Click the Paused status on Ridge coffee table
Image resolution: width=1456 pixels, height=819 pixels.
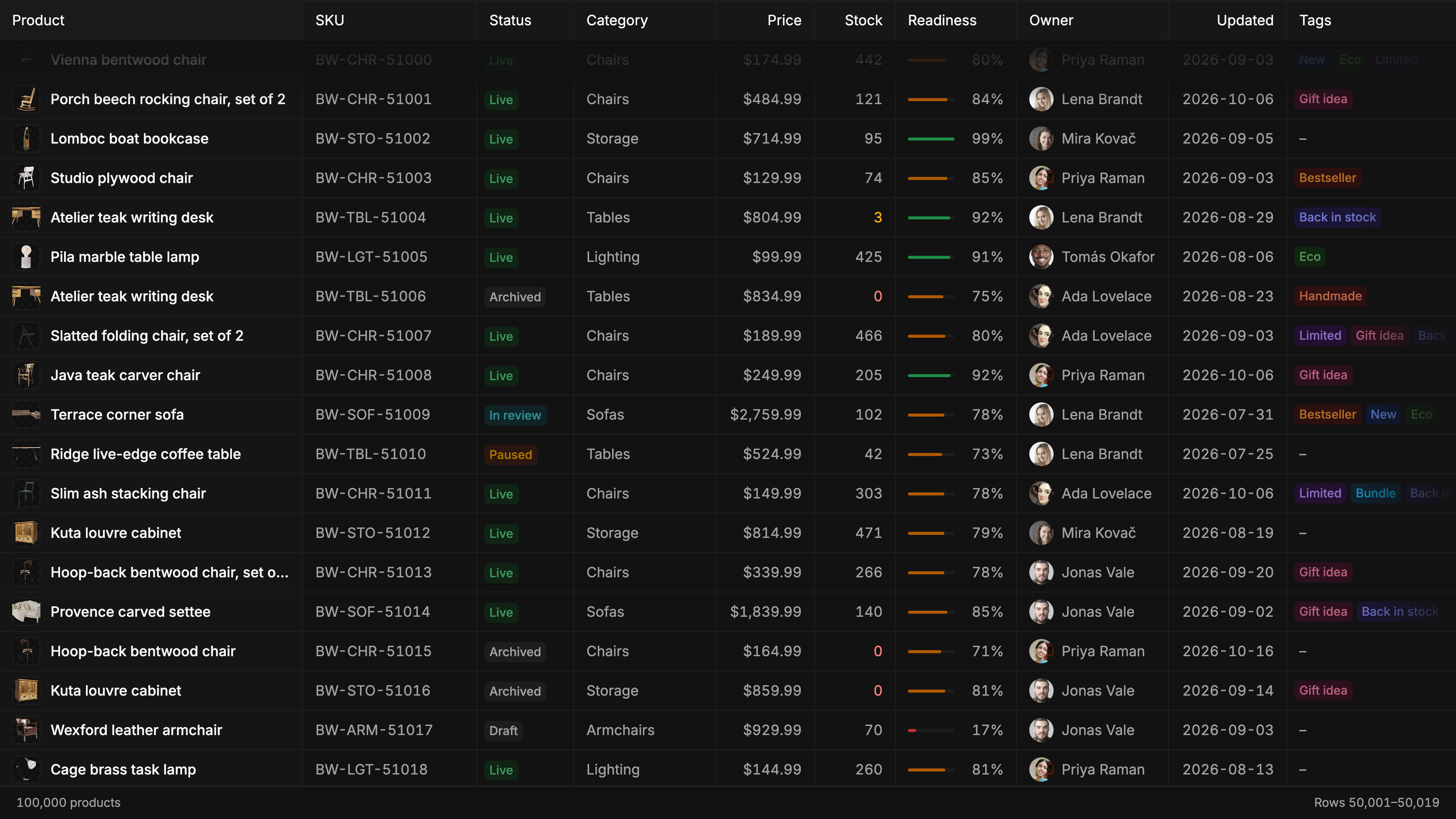point(510,454)
